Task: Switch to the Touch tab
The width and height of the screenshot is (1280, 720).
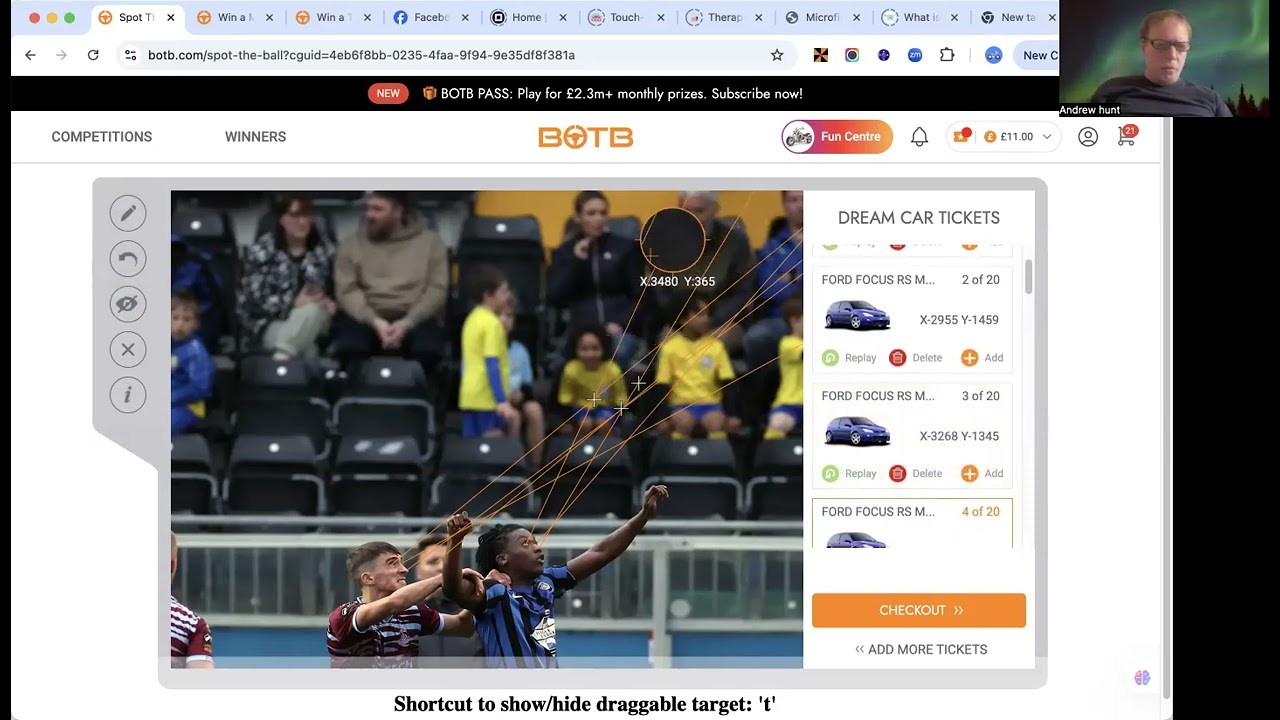Action: coord(625,18)
